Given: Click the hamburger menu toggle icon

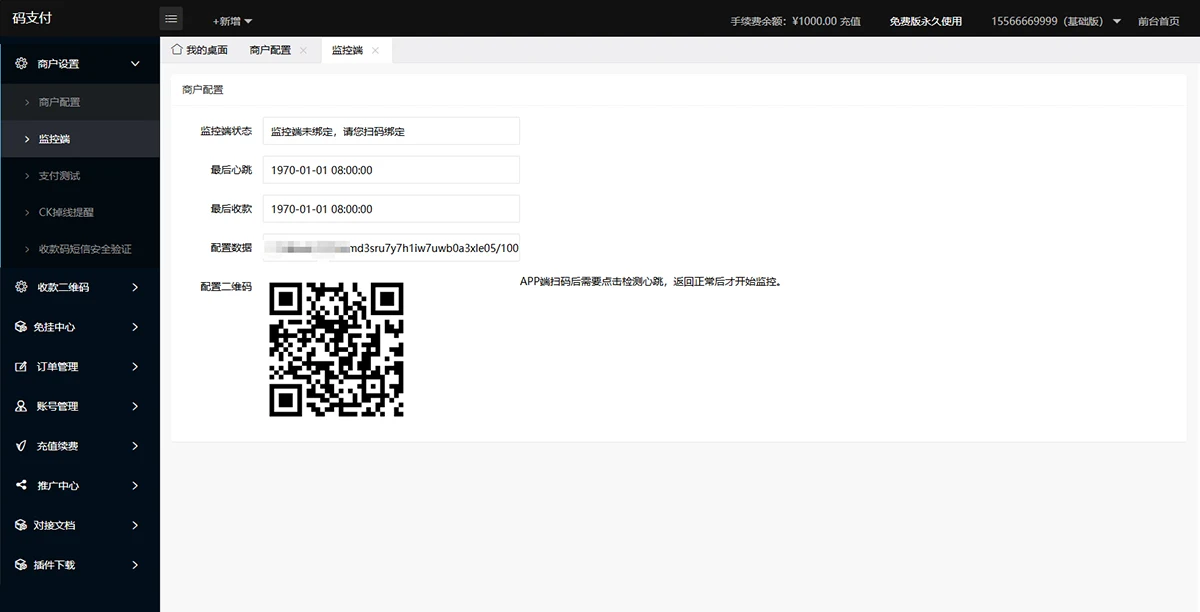Looking at the screenshot, I should 171,19.
